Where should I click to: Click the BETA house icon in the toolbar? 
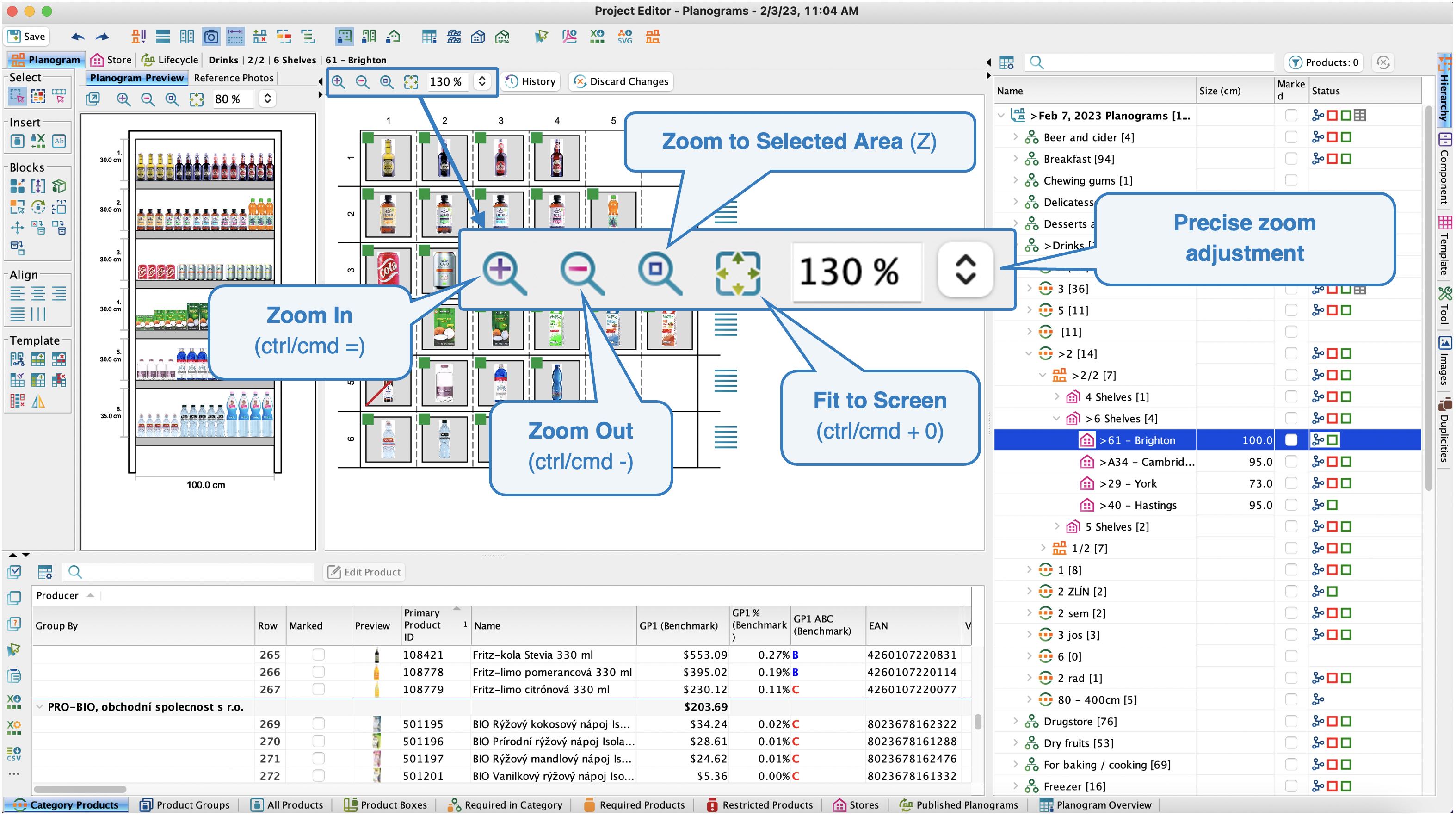pos(502,37)
